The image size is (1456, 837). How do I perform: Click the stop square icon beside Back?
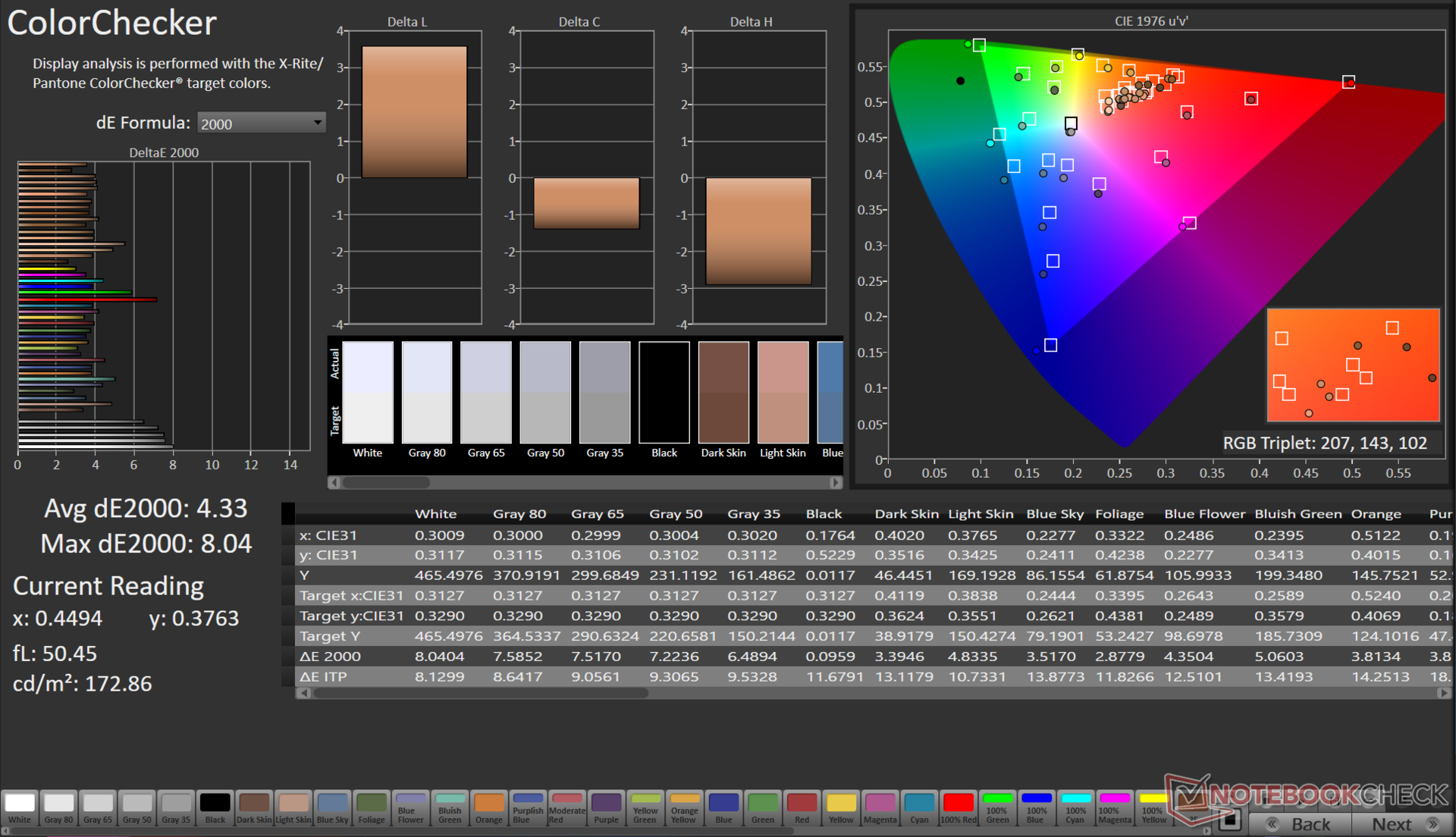coord(1230,820)
